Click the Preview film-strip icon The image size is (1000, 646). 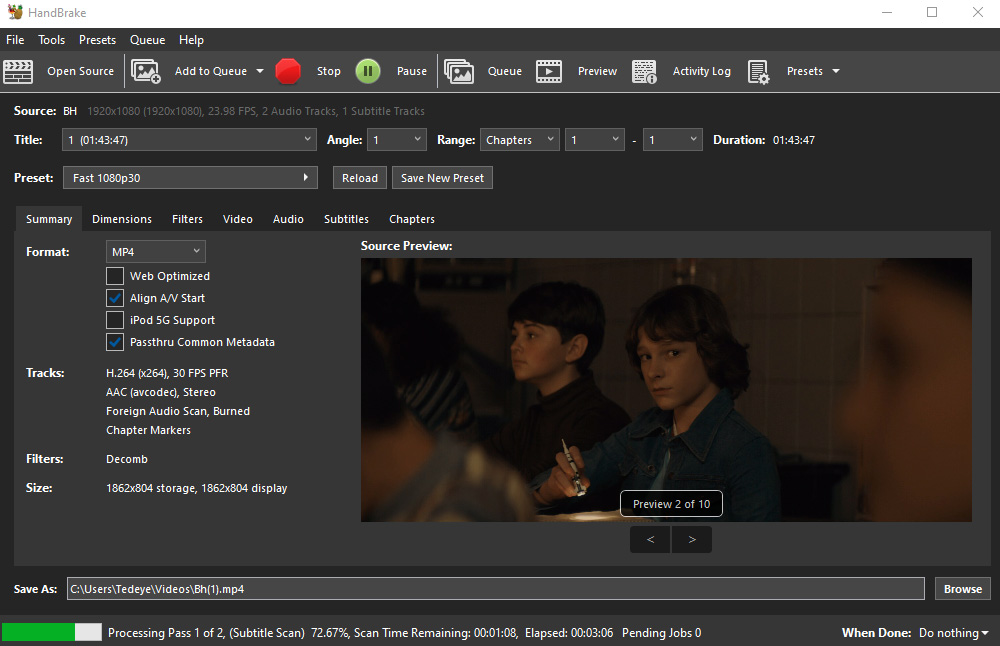[549, 71]
